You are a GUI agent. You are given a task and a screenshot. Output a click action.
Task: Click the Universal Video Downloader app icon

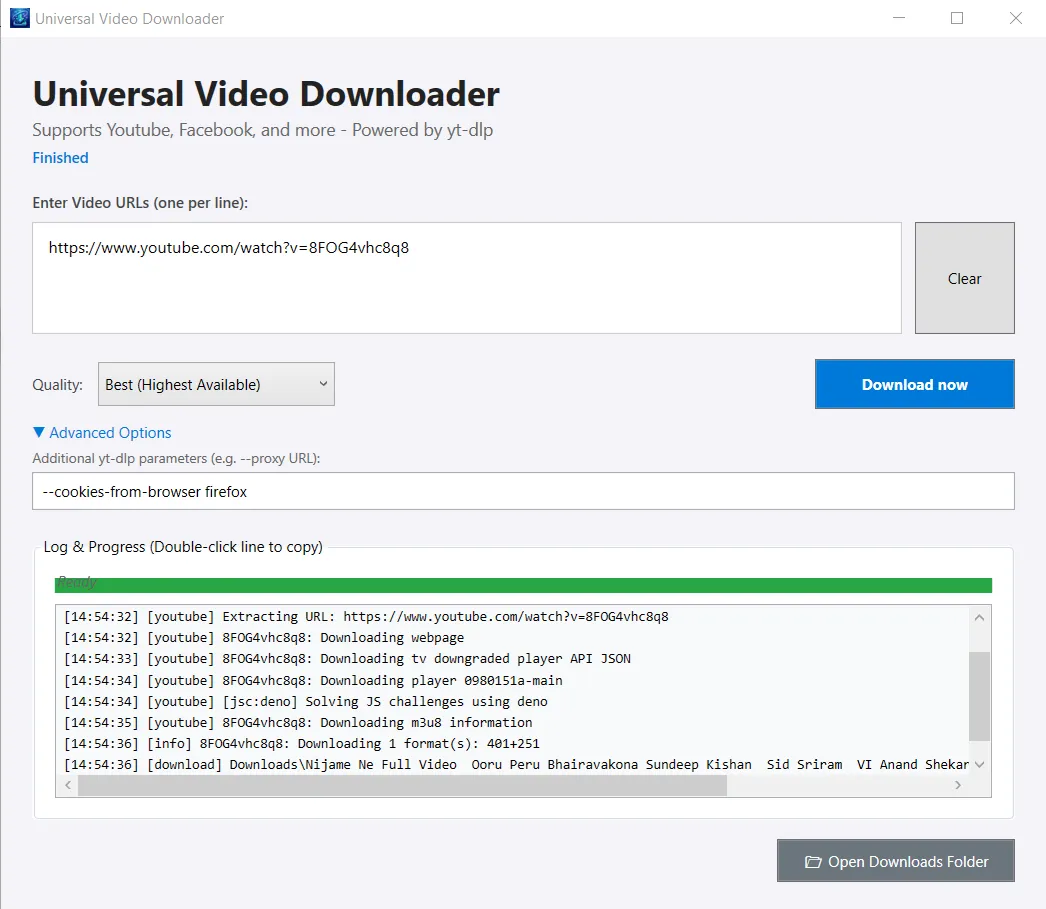pyautogui.click(x=19, y=18)
